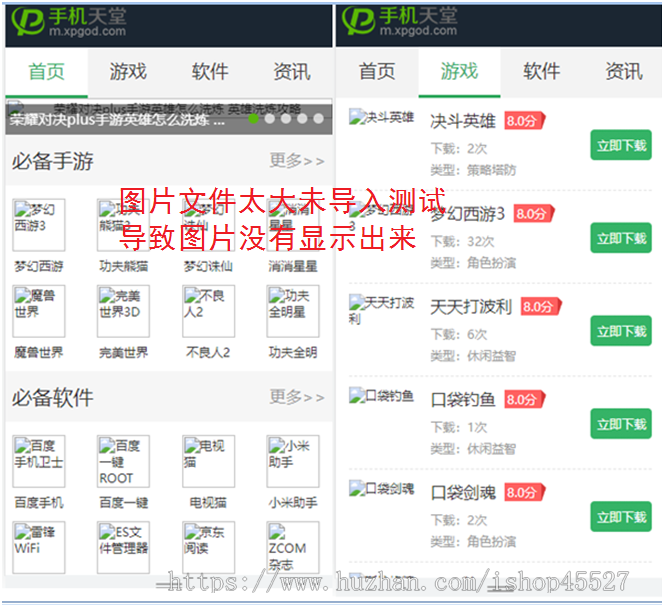The height and width of the screenshot is (607, 664).
Task: Select the last carousel dot
Action: [x=318, y=119]
